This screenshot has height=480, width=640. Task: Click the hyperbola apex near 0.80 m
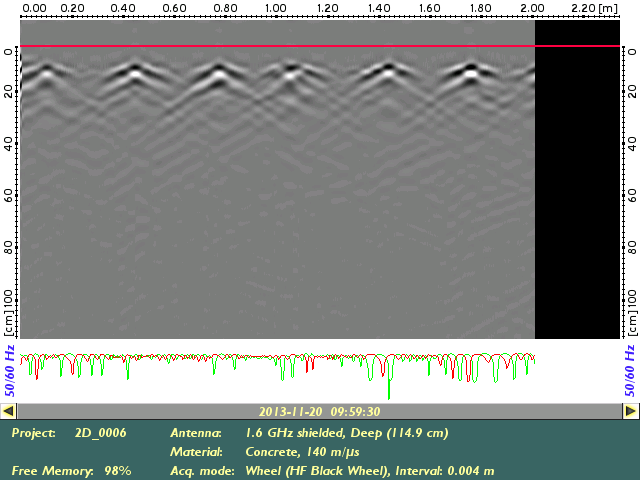point(220,69)
